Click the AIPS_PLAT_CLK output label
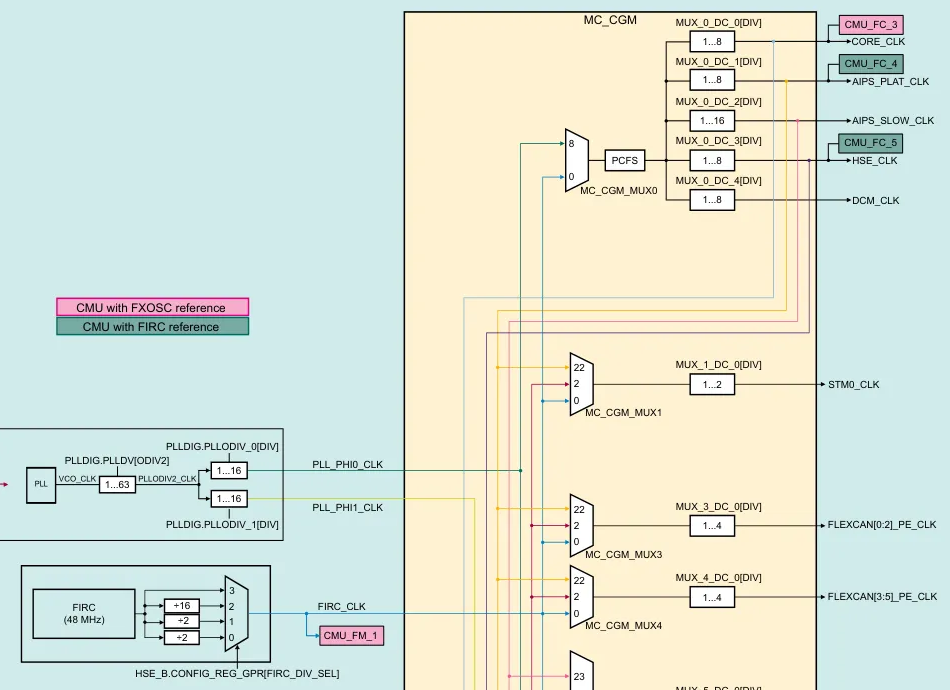 click(x=891, y=82)
